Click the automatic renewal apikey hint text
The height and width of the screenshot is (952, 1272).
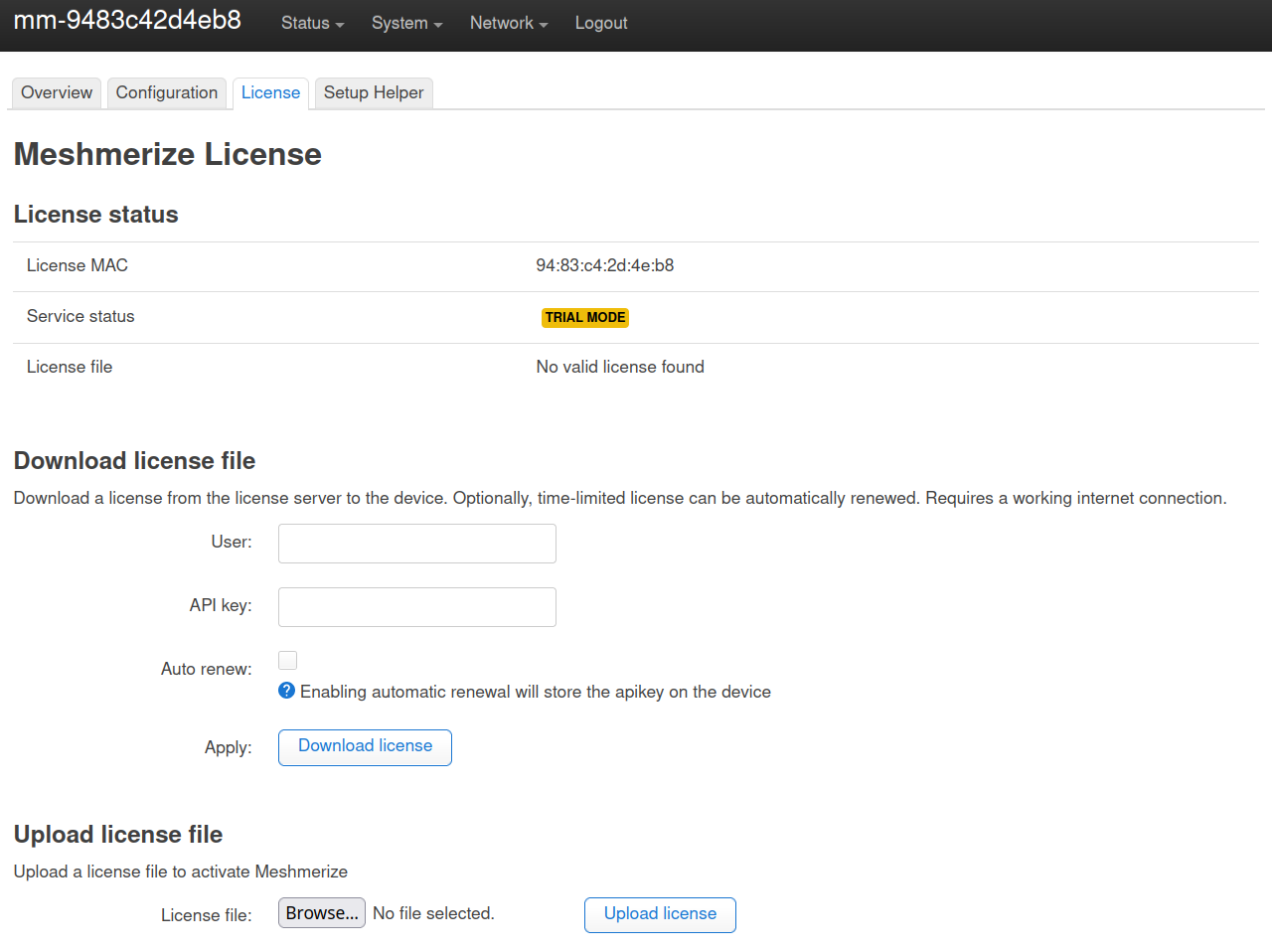tap(536, 692)
